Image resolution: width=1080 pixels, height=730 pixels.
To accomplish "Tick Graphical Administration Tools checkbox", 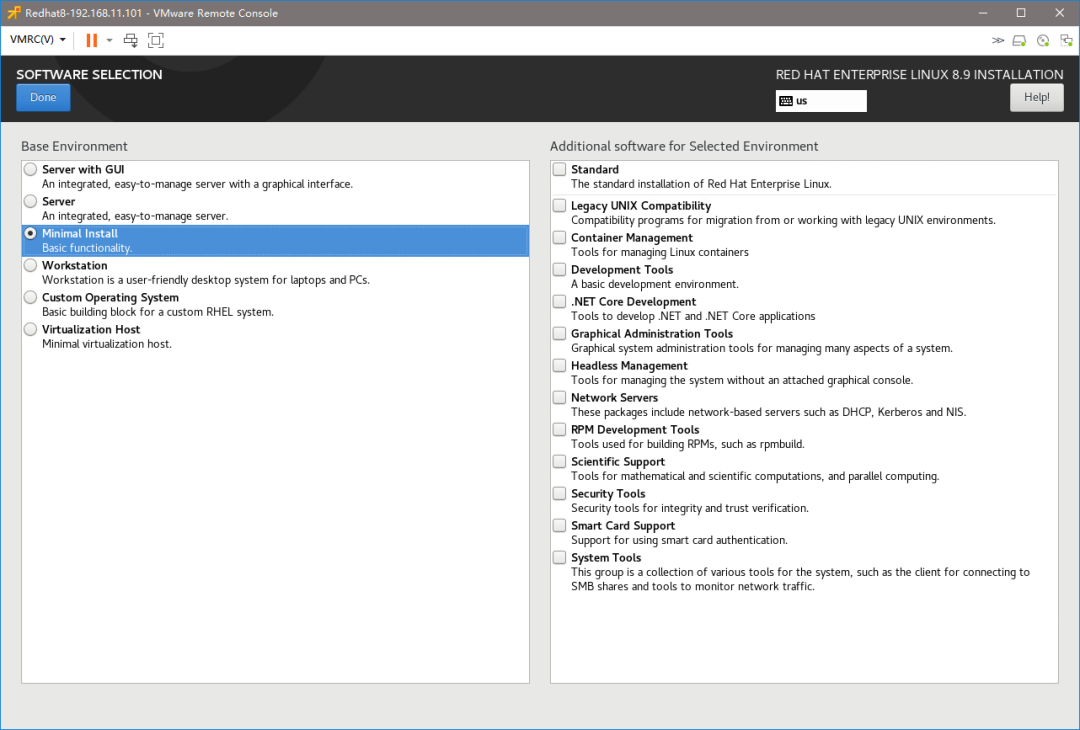I will (x=559, y=333).
